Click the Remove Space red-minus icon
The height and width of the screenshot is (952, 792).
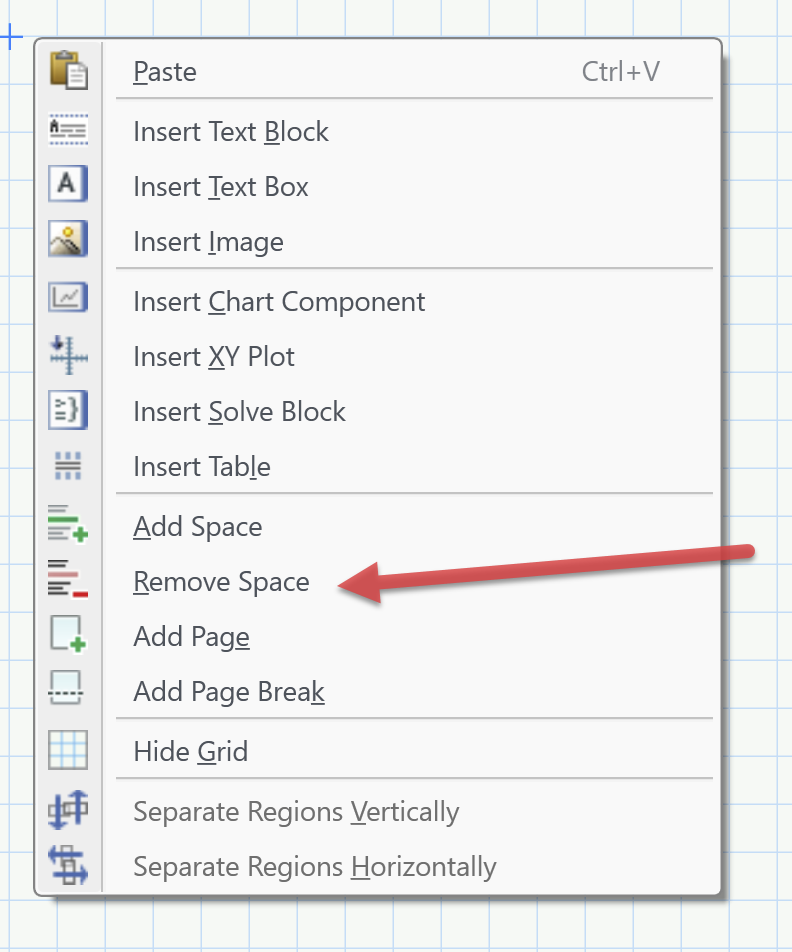pyautogui.click(x=68, y=580)
